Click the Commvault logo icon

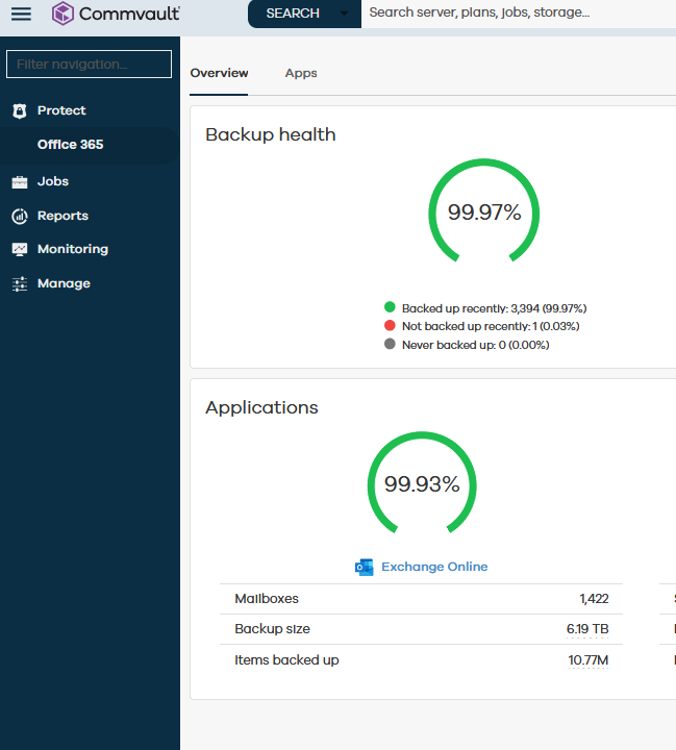pyautogui.click(x=63, y=13)
